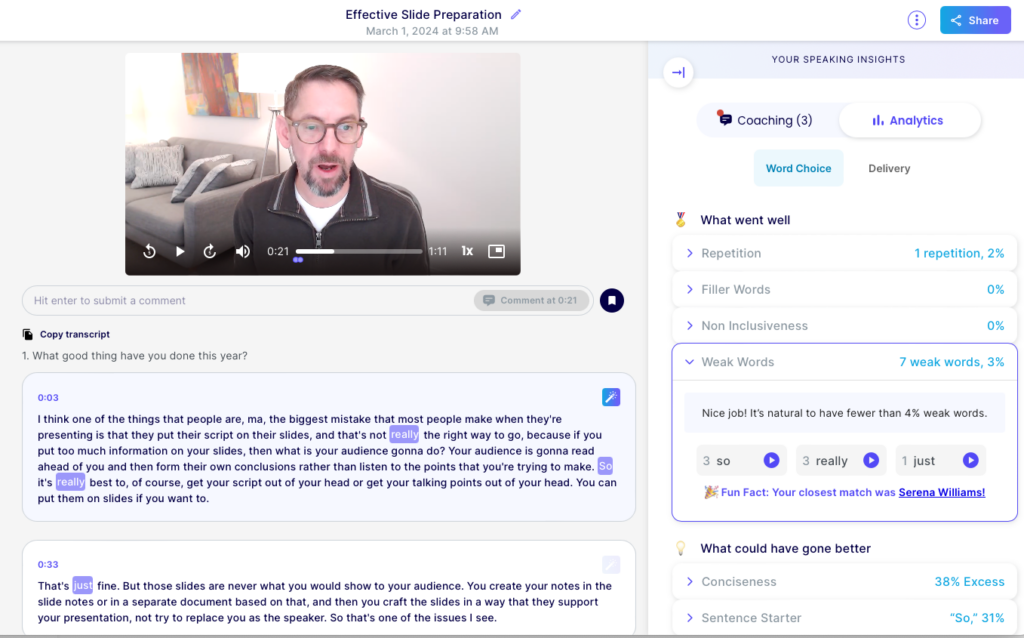Click the highlighted word 'So' in transcript

coord(605,466)
